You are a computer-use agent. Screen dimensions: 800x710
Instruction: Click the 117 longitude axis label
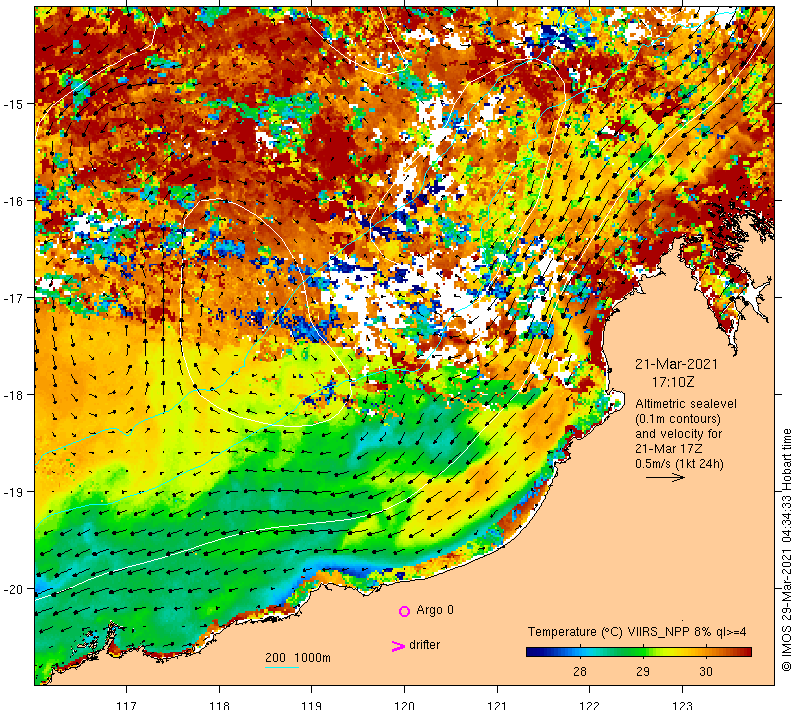[127, 704]
